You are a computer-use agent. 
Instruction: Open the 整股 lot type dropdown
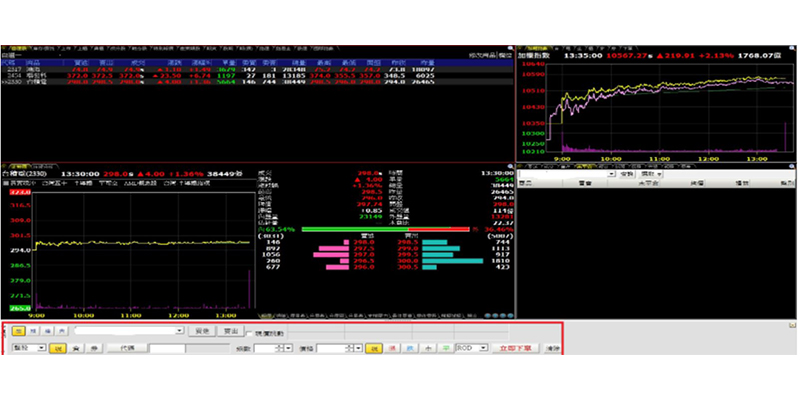tap(42, 348)
